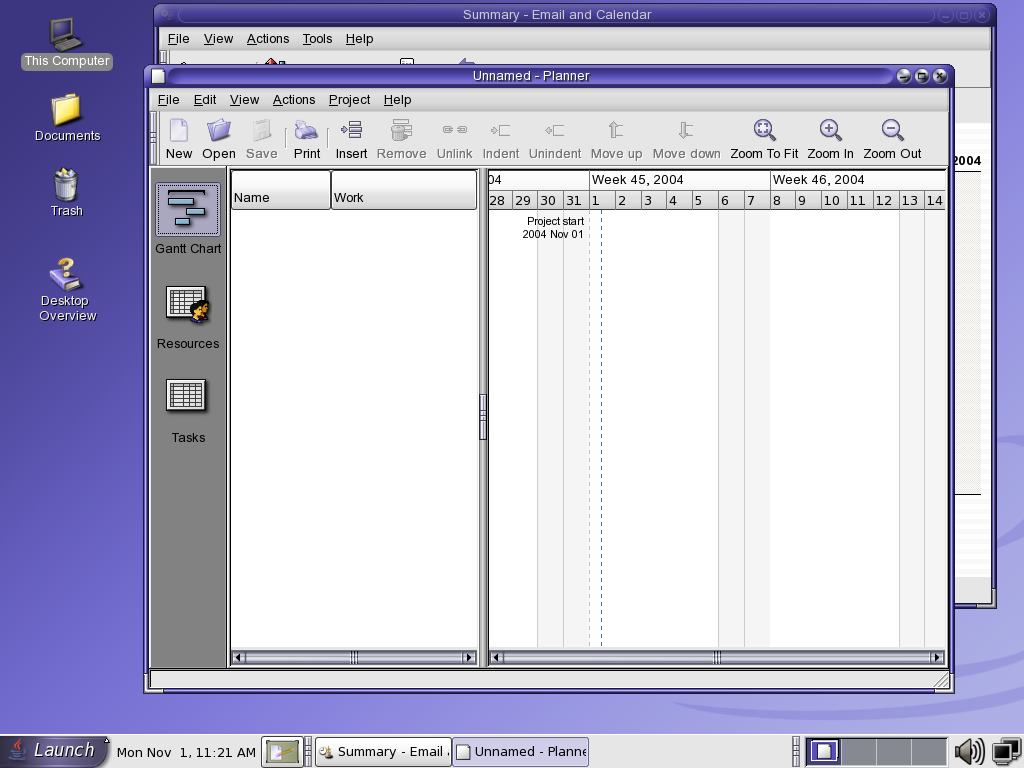Click the Name column header
Image resolution: width=1024 pixels, height=768 pixels.
(281, 190)
